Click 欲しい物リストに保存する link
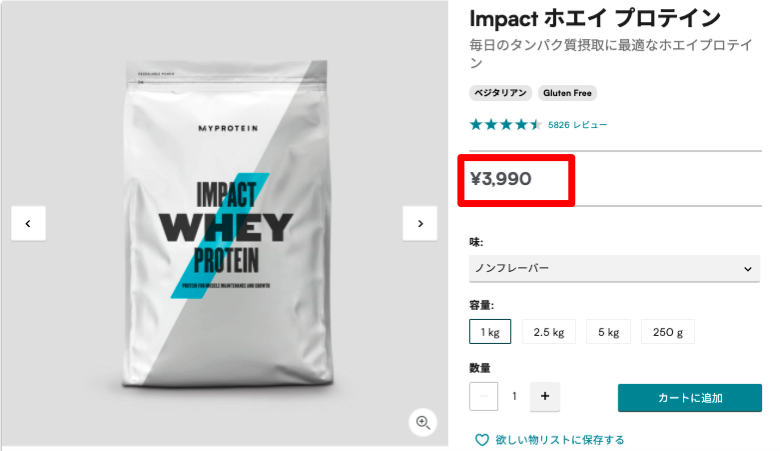 pos(560,440)
